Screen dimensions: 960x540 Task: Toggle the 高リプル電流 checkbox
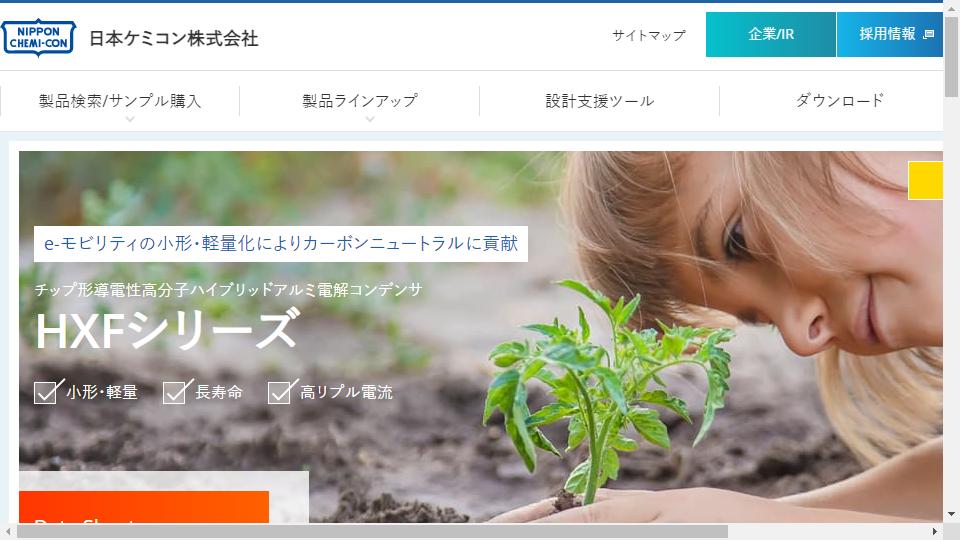point(280,392)
